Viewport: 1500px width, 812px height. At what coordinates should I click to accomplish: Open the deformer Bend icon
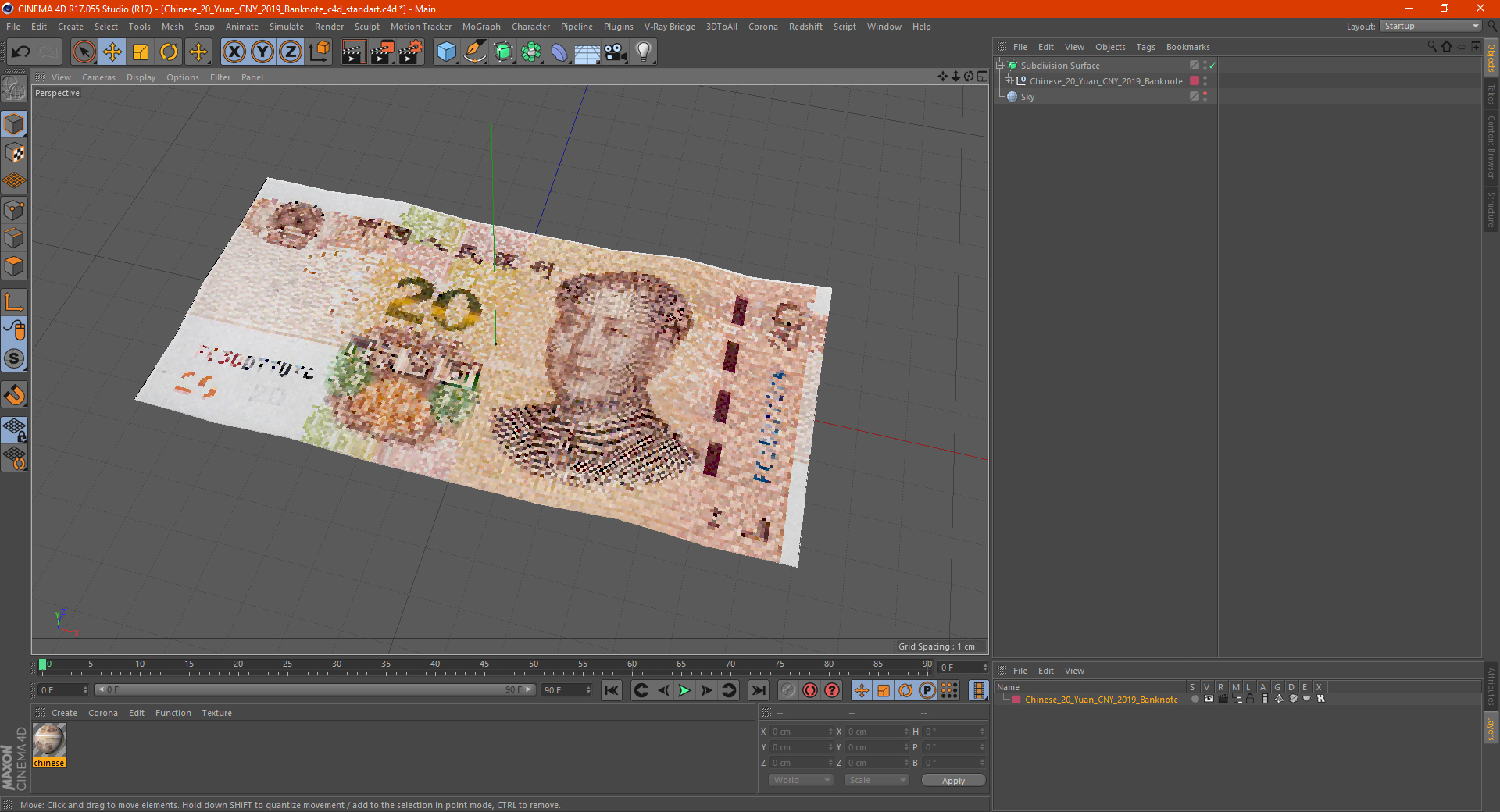(559, 52)
